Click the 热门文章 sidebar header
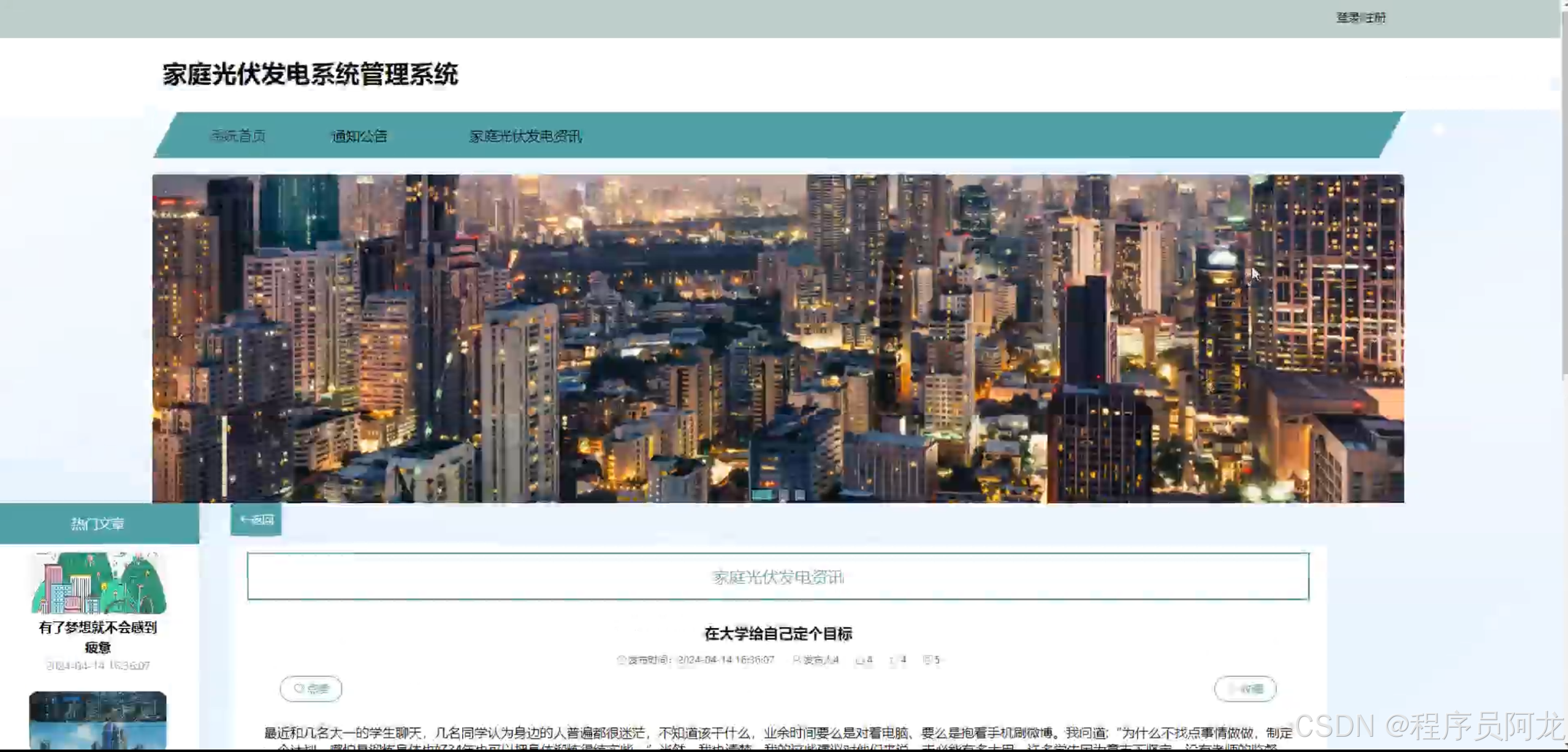This screenshot has height=752, width=1568. click(98, 523)
